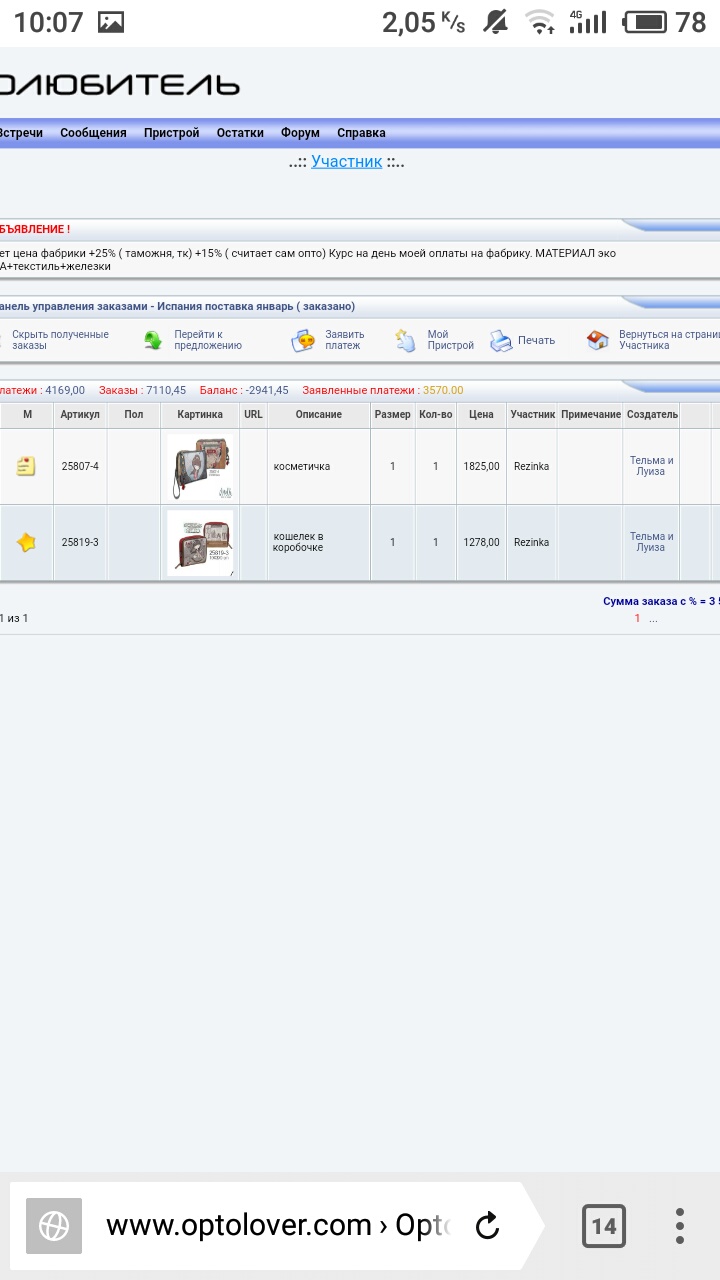This screenshot has height=1280, width=720.
Task: Click the gold star icon for item 25819-3
Action: pos(26,542)
